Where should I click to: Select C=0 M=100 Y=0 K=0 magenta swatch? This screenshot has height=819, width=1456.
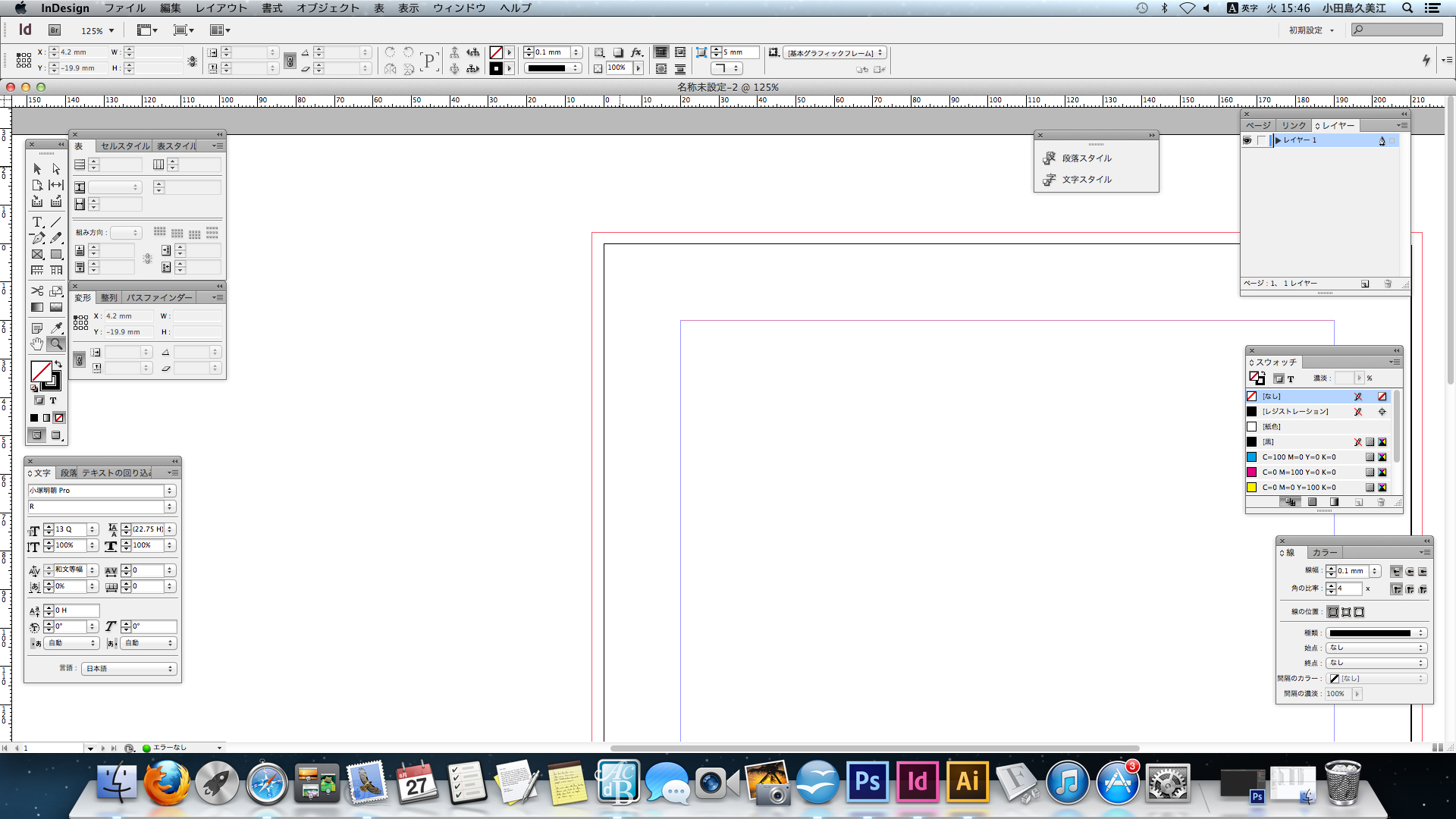(x=1317, y=472)
